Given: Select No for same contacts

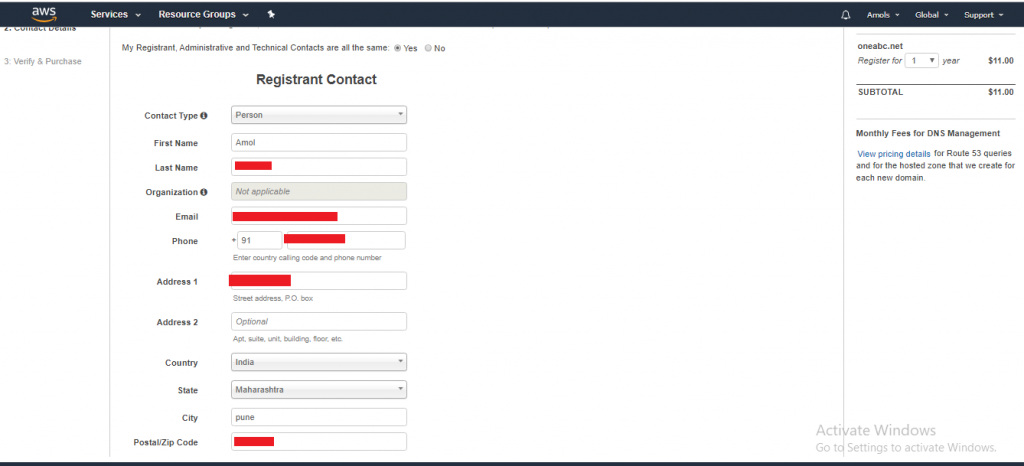Looking at the screenshot, I should point(428,48).
